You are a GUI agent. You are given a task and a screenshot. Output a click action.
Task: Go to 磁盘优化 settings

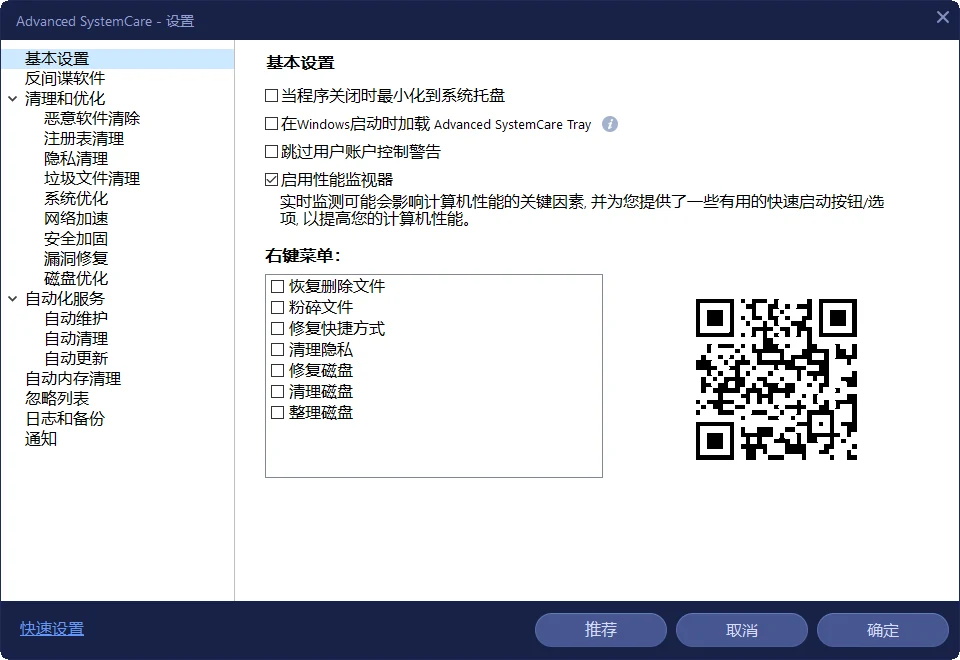pos(76,279)
